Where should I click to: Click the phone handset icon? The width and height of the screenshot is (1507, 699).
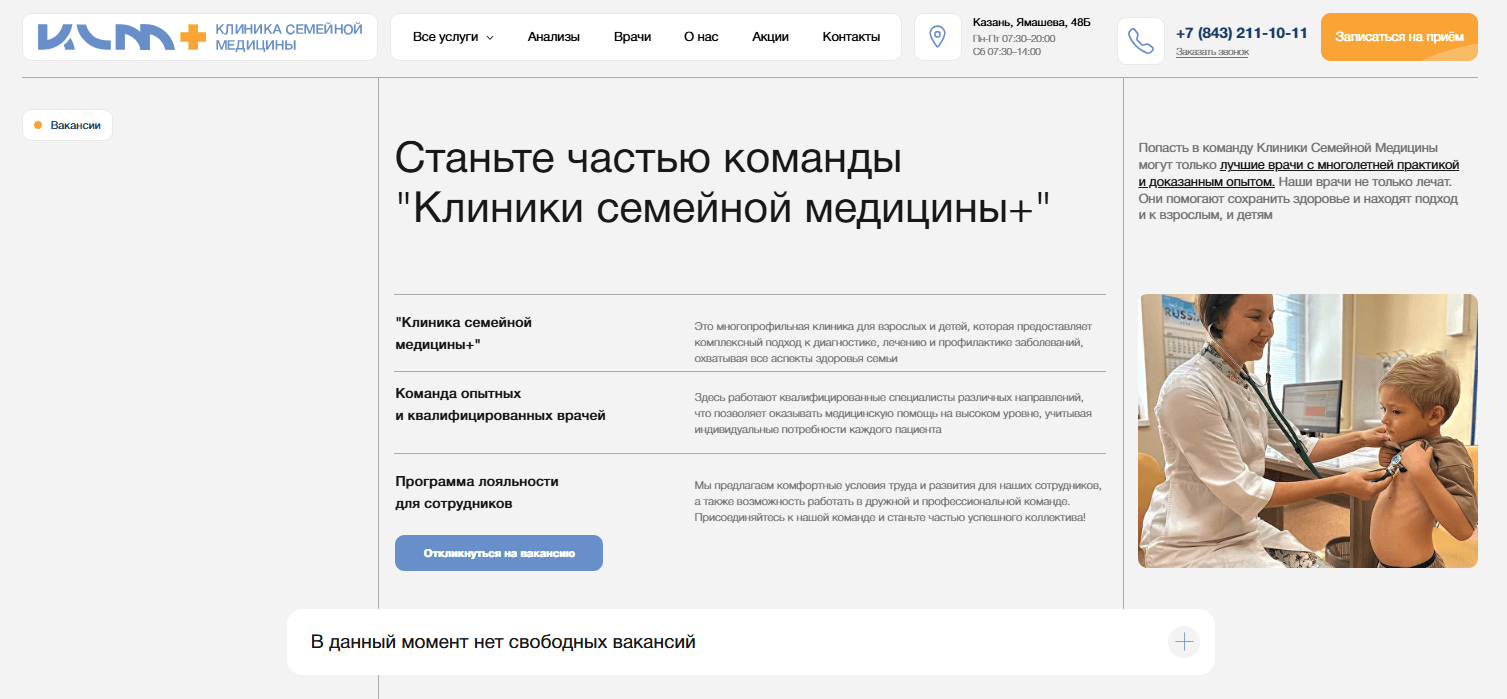pos(1140,41)
